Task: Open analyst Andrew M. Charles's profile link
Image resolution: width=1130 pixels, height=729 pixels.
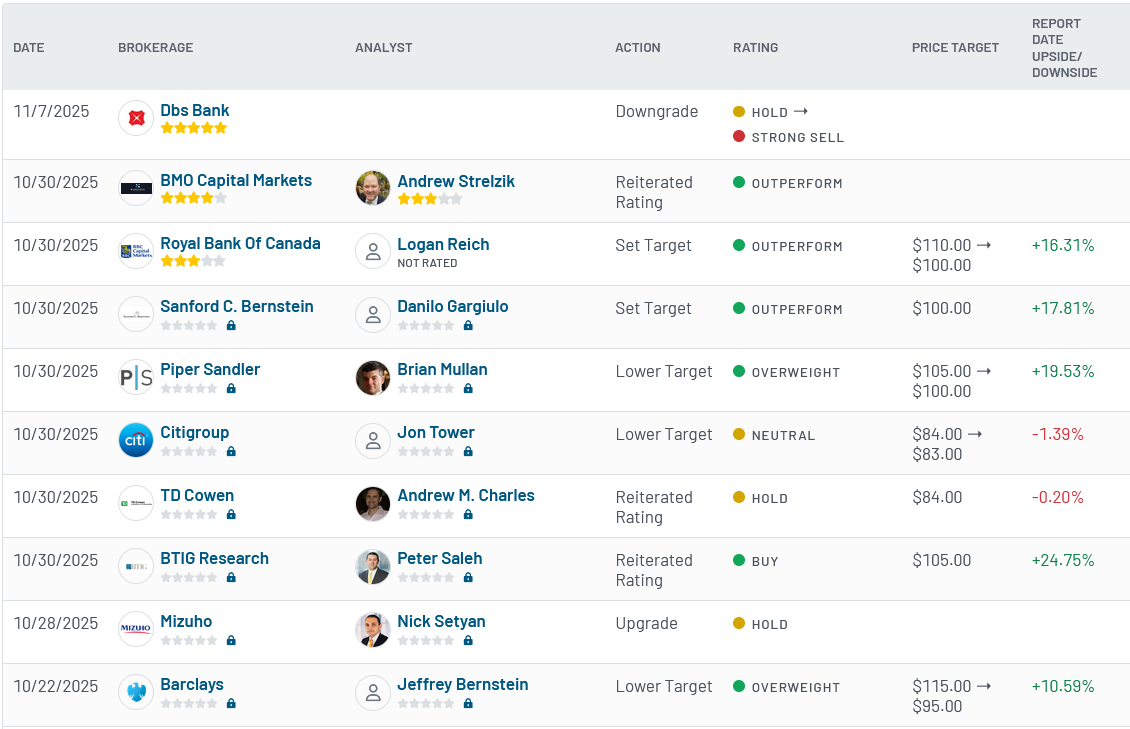Action: point(466,496)
